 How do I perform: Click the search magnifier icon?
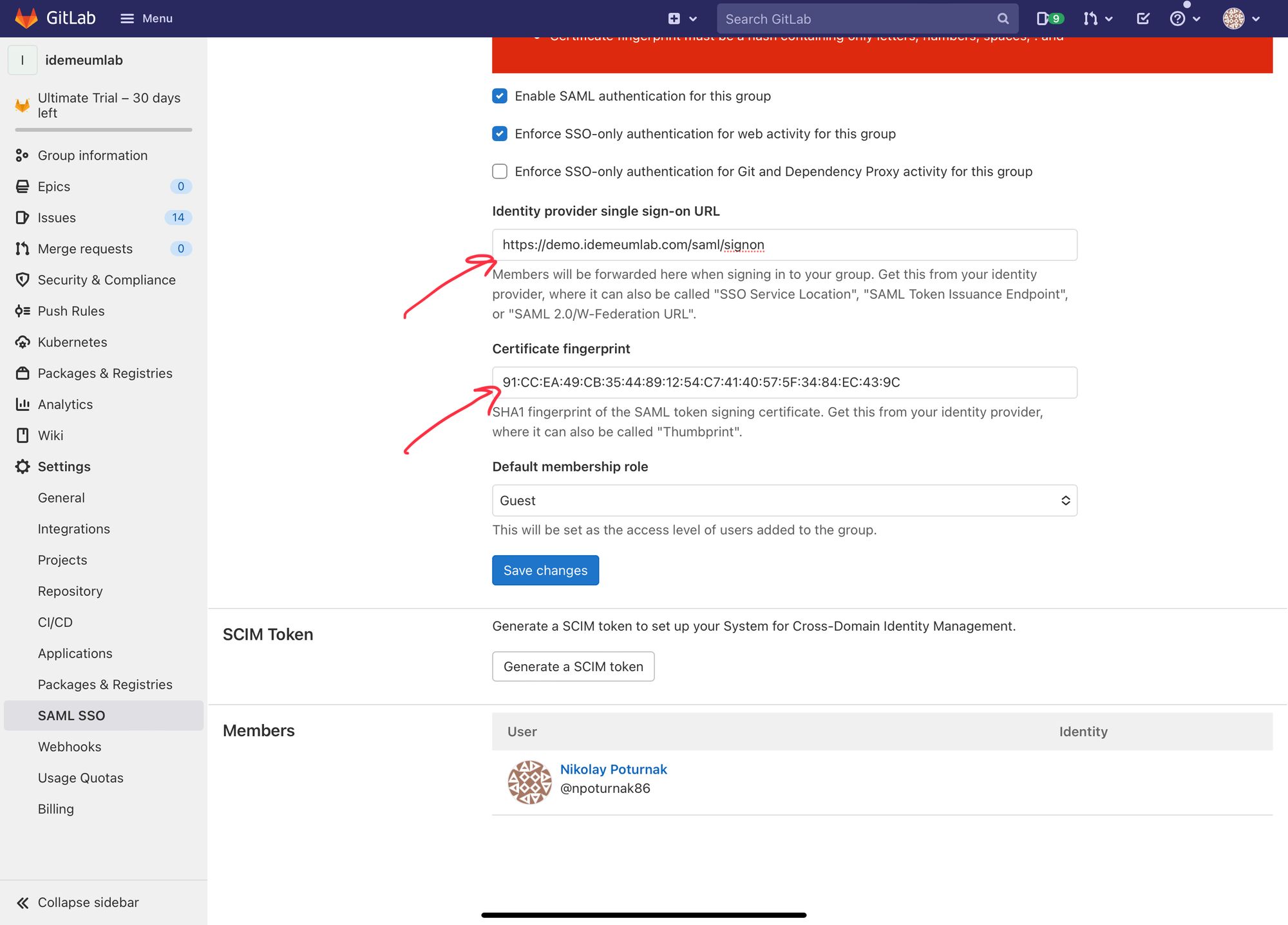click(1003, 19)
